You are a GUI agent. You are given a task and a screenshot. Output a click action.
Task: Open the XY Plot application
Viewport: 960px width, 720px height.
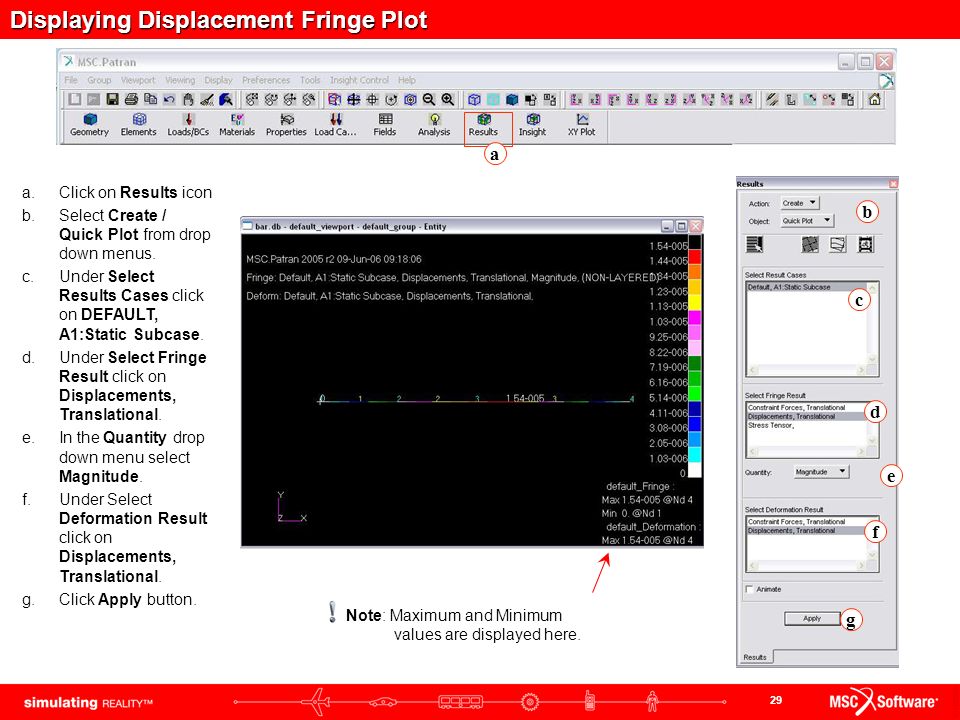582,125
